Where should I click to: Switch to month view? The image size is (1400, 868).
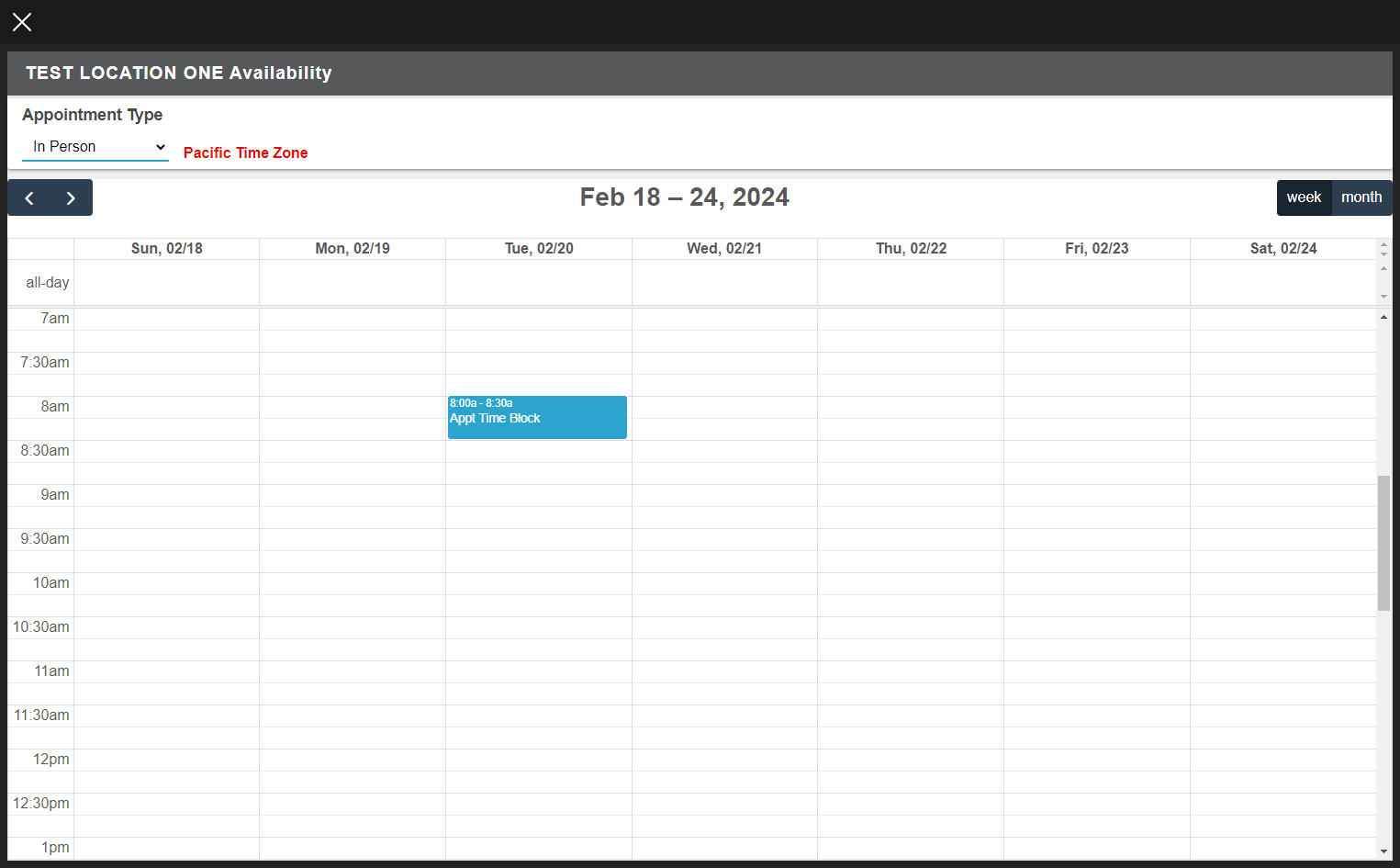pyautogui.click(x=1361, y=197)
